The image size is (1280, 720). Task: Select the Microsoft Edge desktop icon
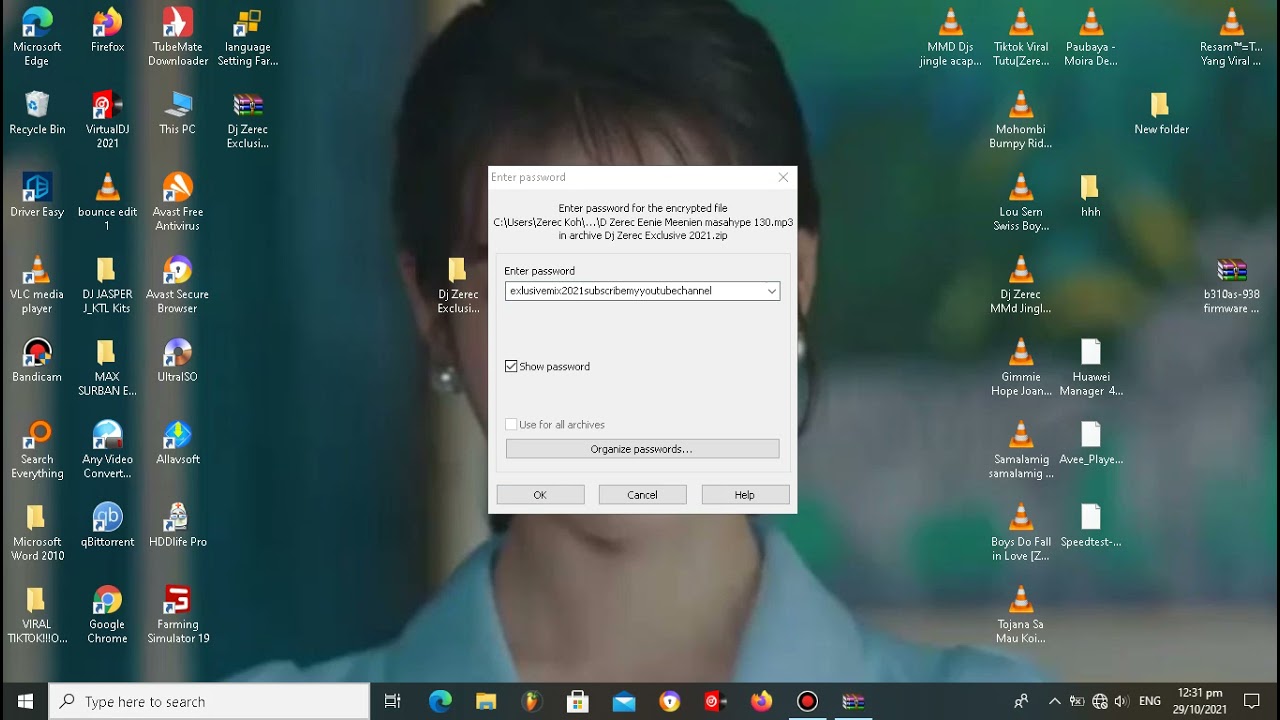click(x=37, y=38)
